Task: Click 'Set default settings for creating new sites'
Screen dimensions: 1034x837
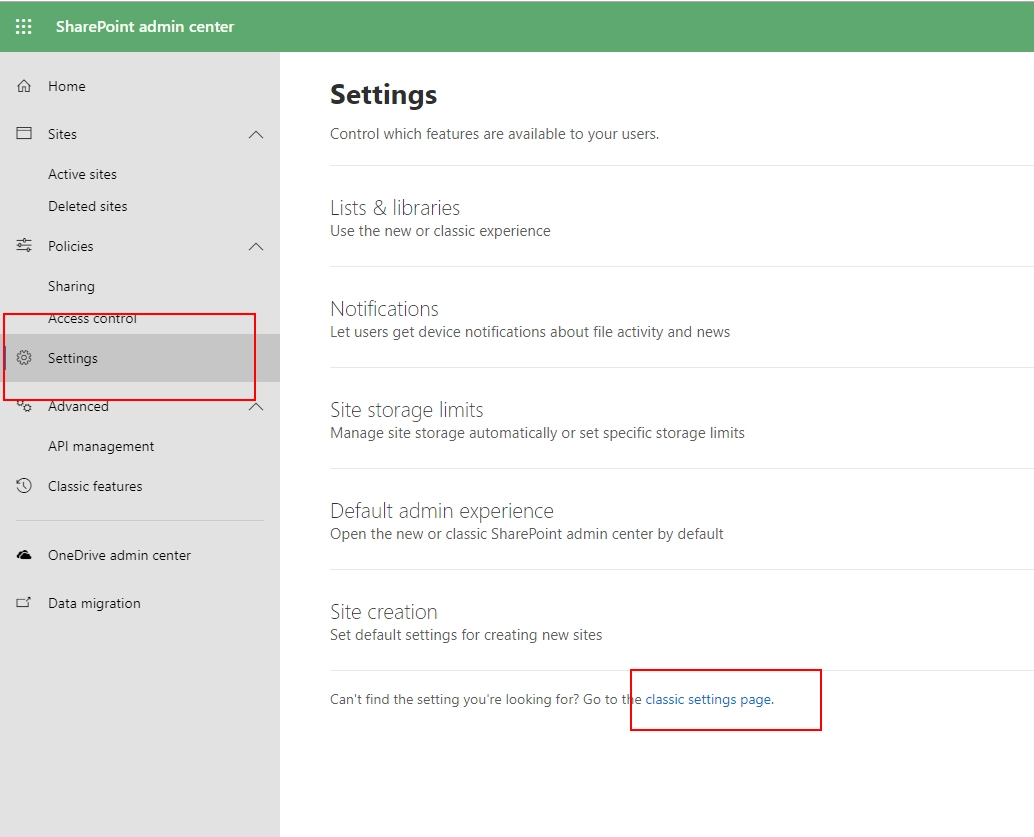Action: point(466,635)
